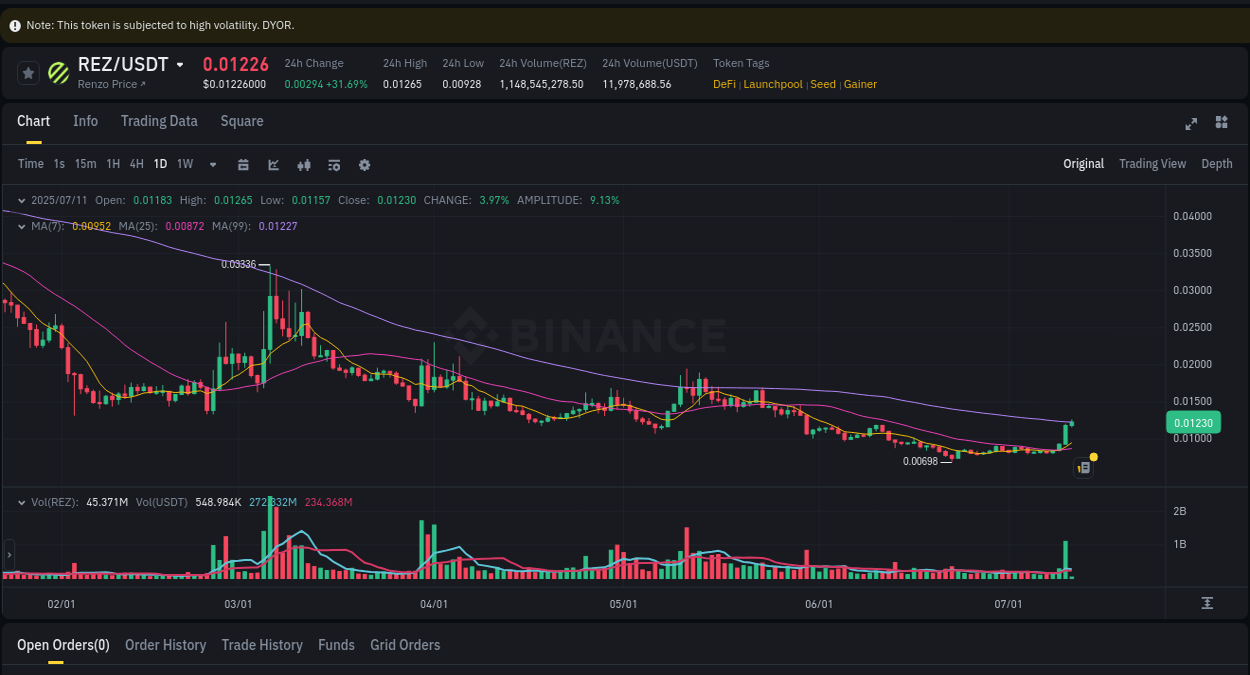
Task: Click the scale icon below the volume axis
Action: pos(1207,604)
